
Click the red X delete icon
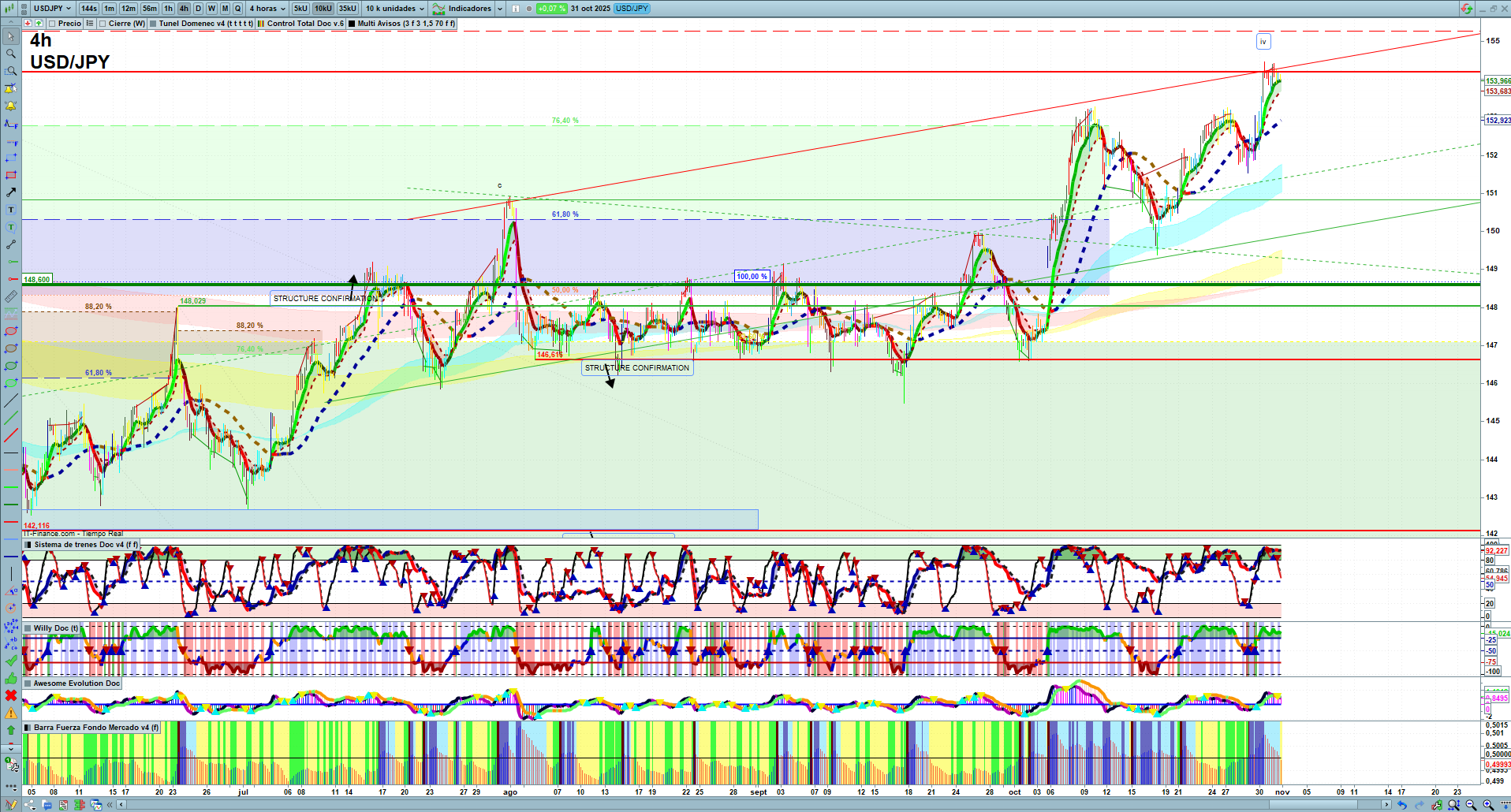coord(11,695)
